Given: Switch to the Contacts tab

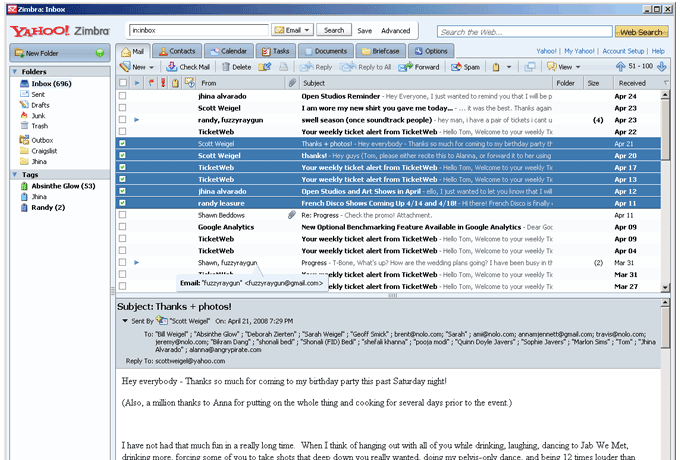Looking at the screenshot, I should pyautogui.click(x=177, y=51).
